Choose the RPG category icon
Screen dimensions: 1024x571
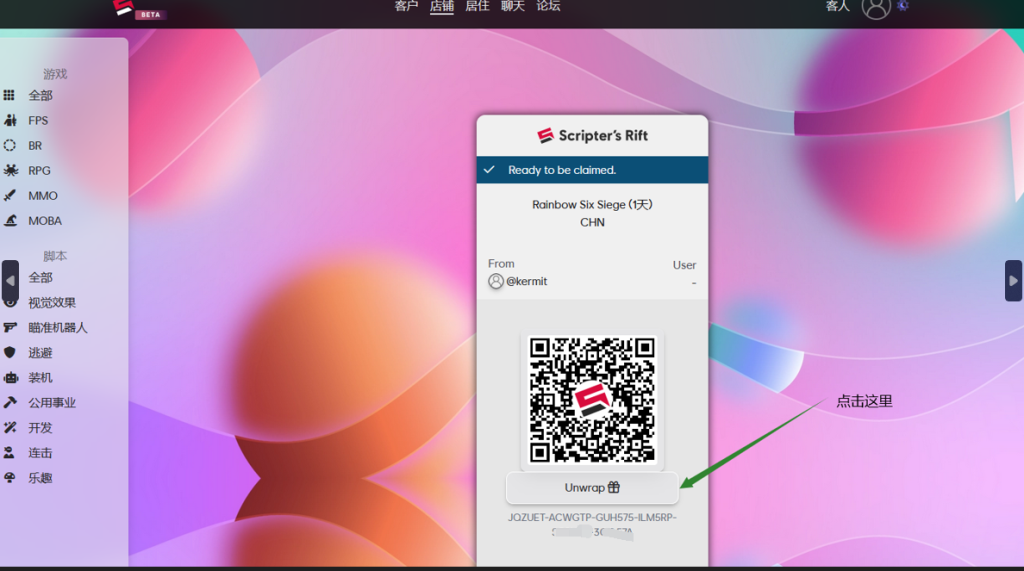point(10,170)
